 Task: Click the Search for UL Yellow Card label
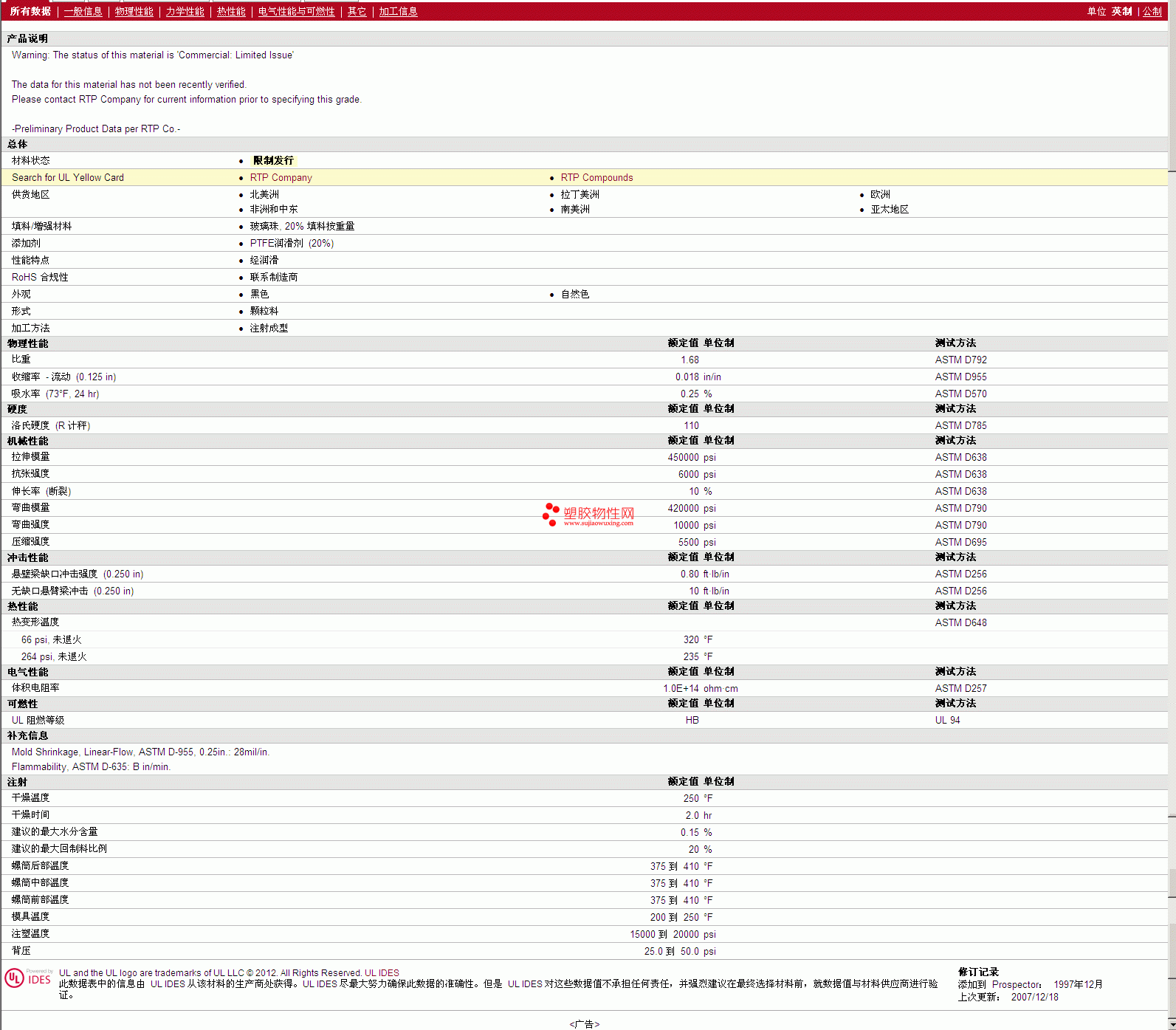[x=68, y=177]
